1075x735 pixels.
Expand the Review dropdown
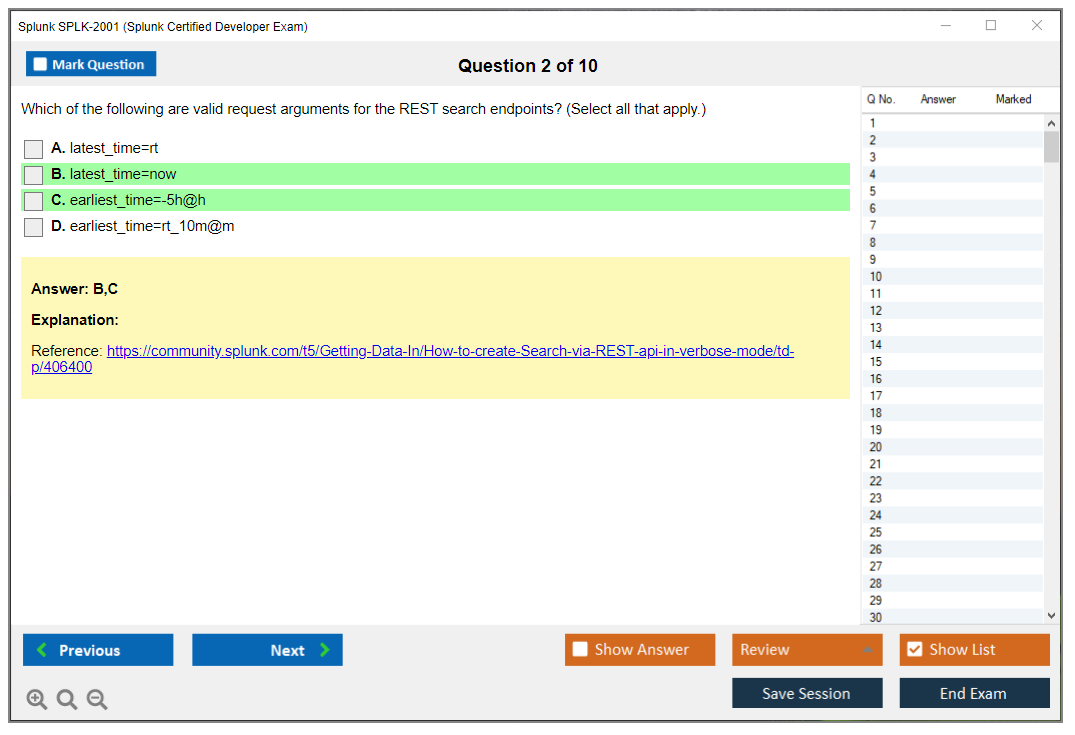807,650
